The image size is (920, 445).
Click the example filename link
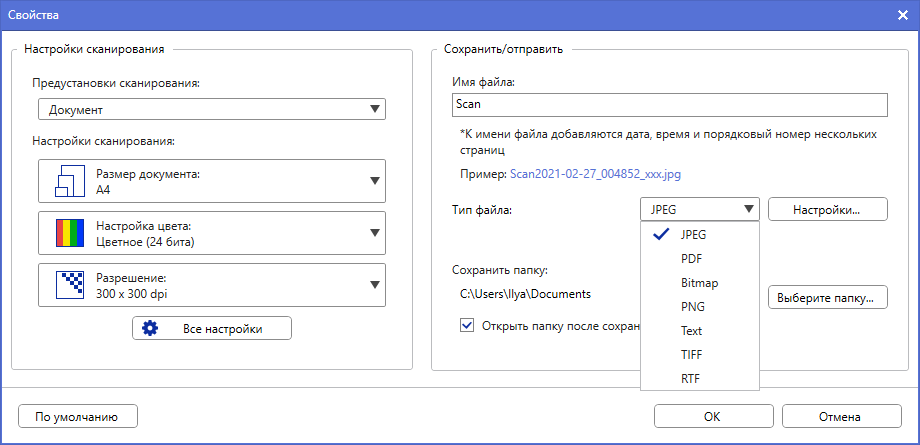pos(595,174)
